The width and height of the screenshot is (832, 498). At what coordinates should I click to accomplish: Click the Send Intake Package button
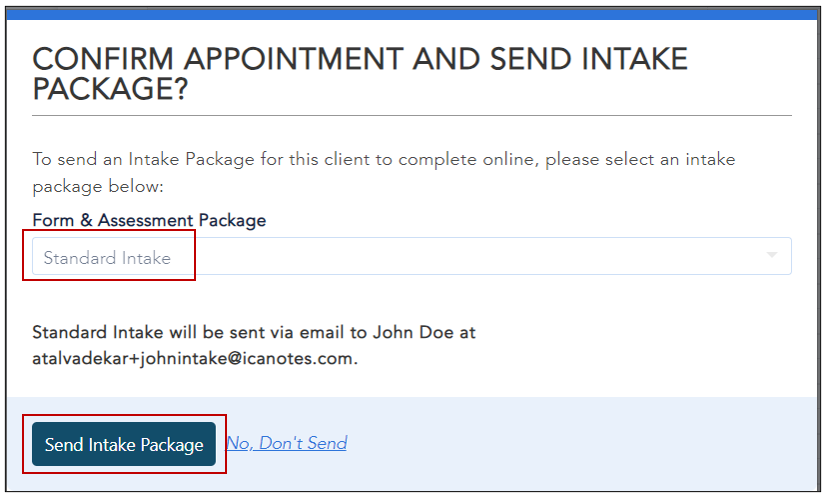pyautogui.click(x=124, y=445)
